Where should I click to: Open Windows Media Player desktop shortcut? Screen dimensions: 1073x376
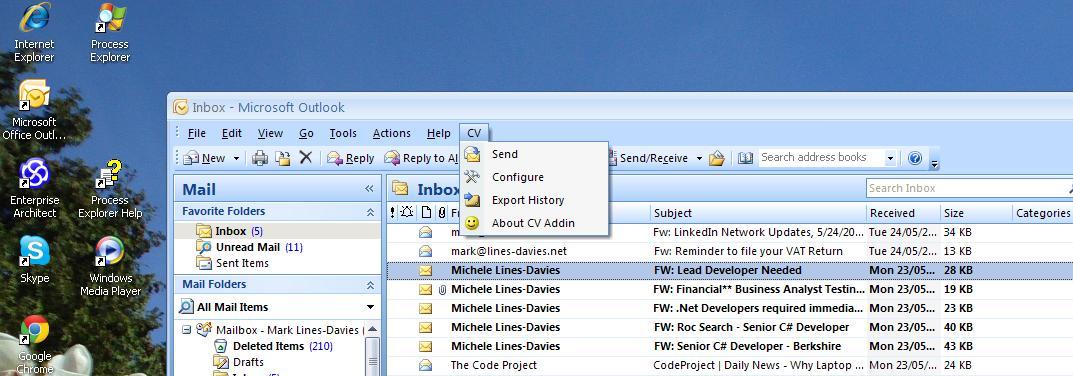click(x=110, y=267)
